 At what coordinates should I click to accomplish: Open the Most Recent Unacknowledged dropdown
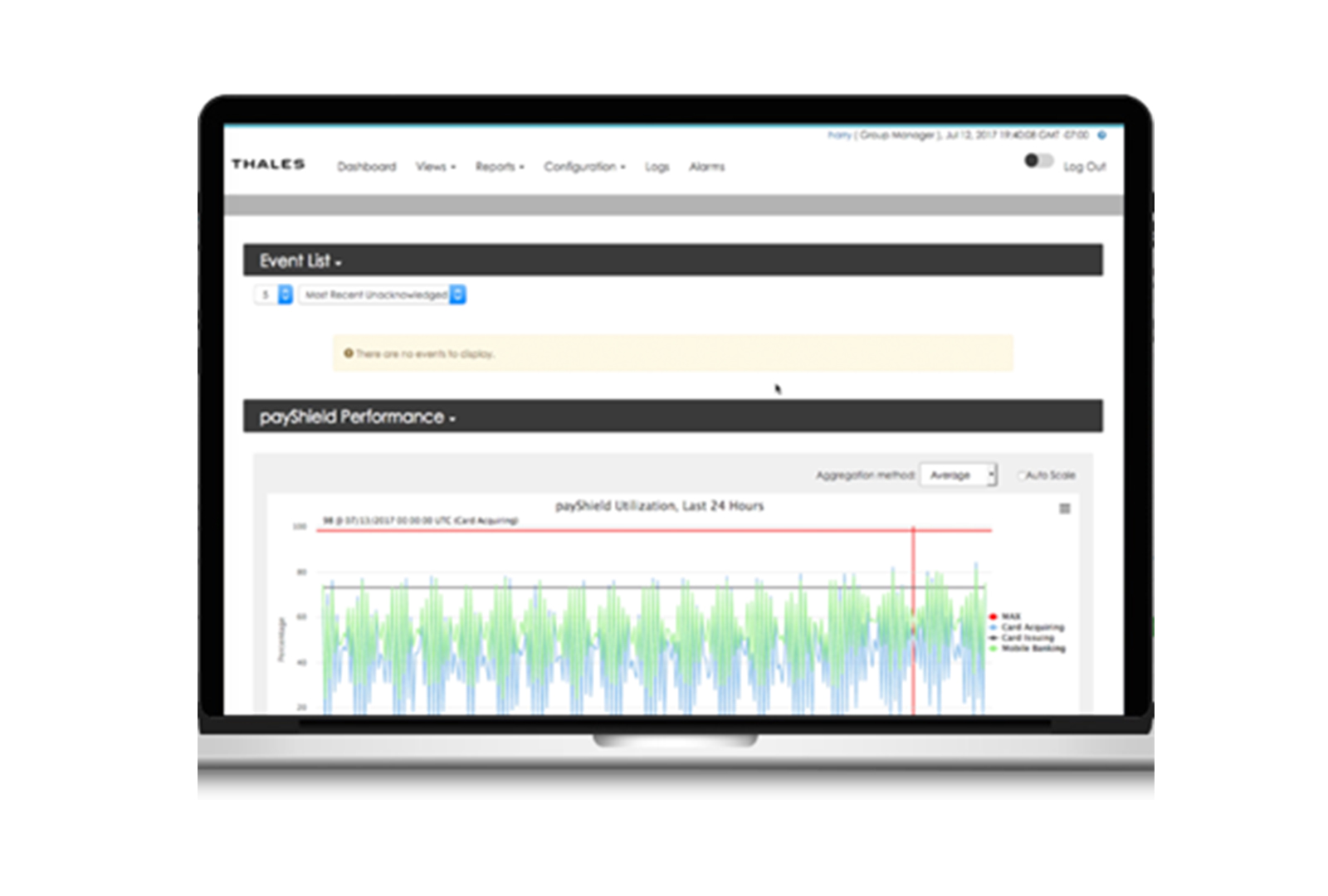coord(382,295)
